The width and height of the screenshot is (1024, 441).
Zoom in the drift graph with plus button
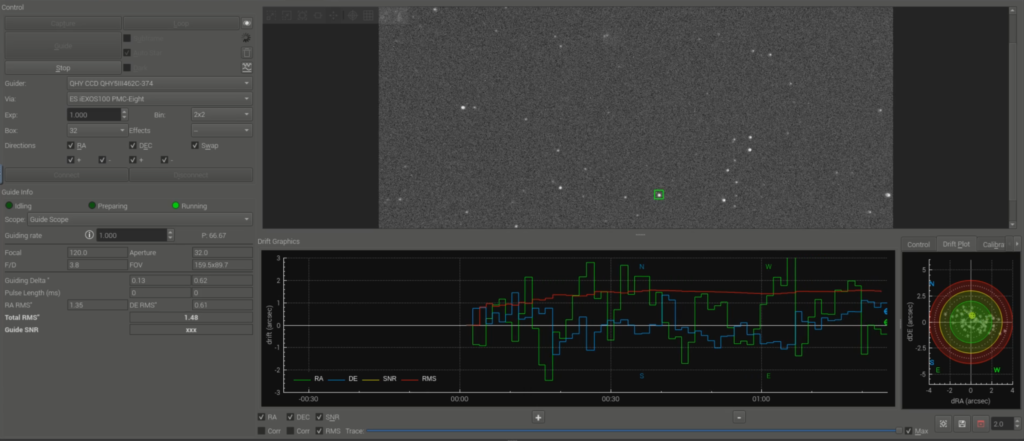(538, 417)
